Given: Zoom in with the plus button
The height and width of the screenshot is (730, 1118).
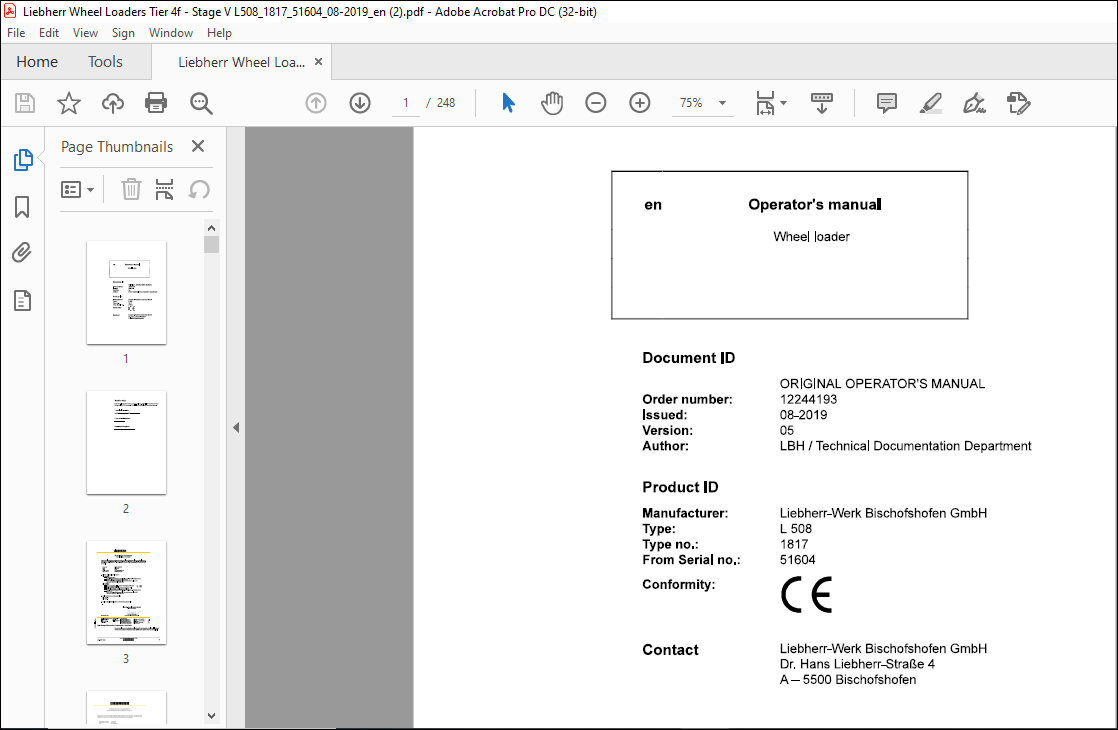Looking at the screenshot, I should click(640, 103).
